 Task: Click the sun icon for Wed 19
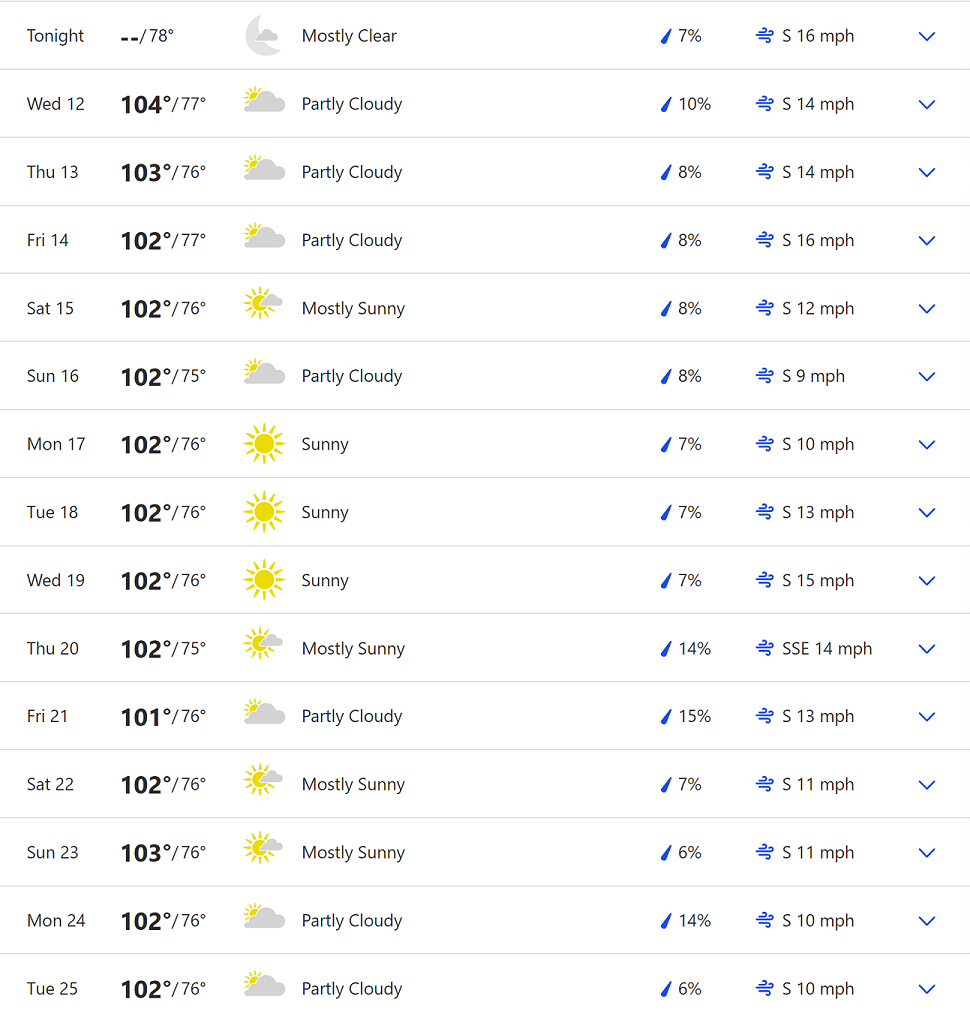point(263,580)
